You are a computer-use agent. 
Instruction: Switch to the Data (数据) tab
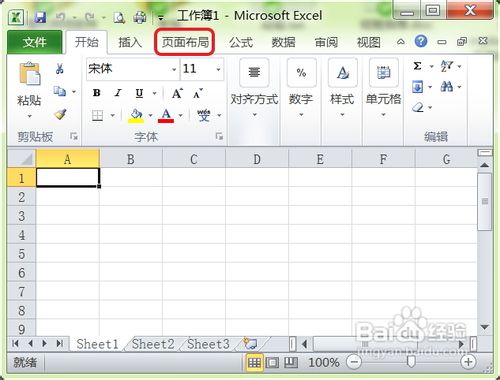pos(283,42)
